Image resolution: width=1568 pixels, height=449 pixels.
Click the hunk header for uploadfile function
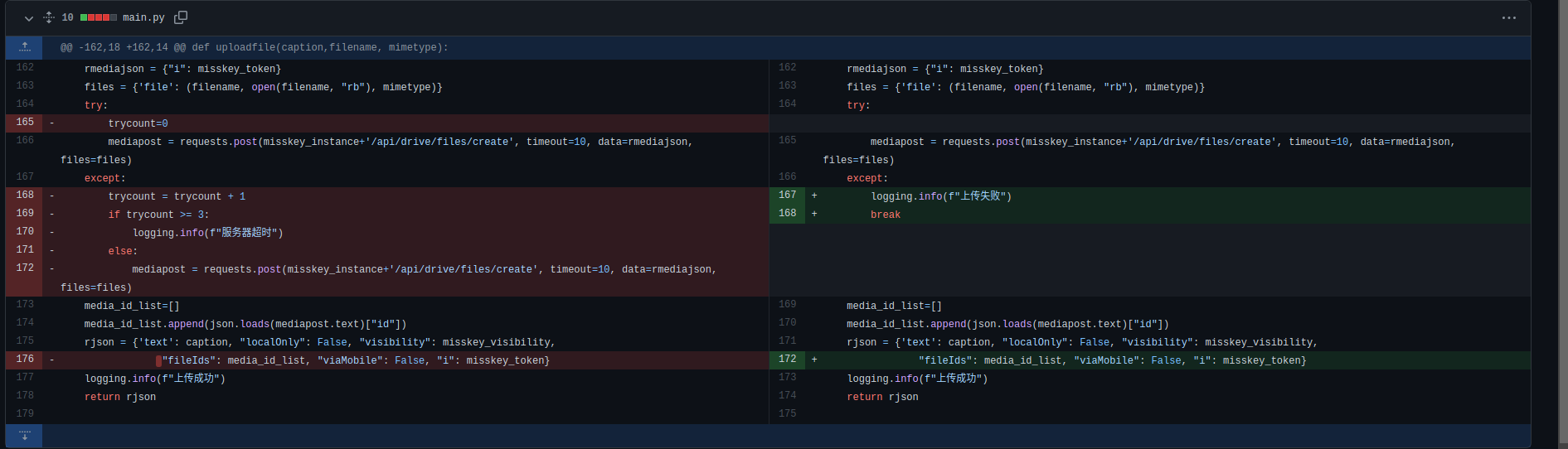point(254,47)
